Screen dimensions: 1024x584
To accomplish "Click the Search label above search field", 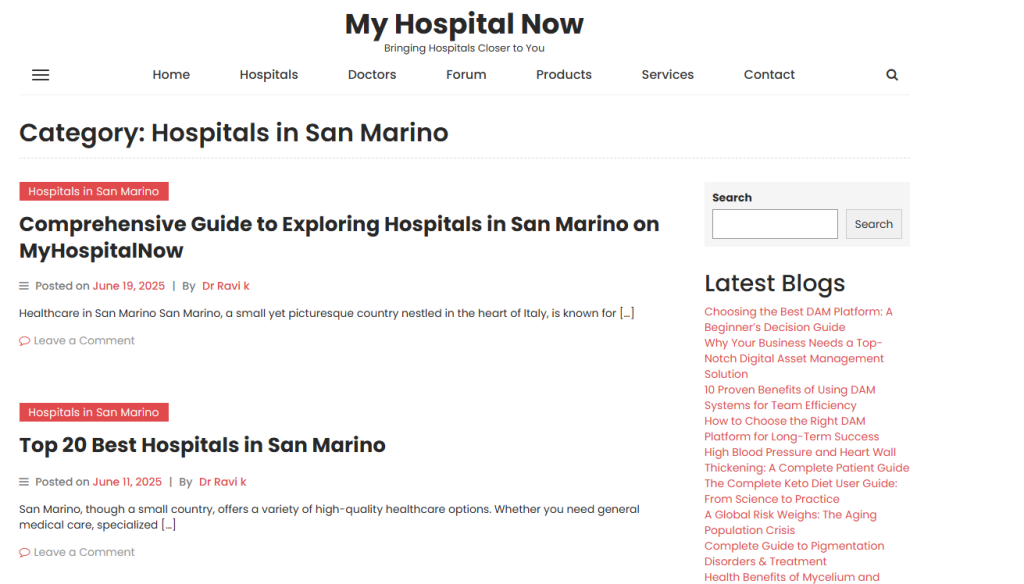I will 731,198.
